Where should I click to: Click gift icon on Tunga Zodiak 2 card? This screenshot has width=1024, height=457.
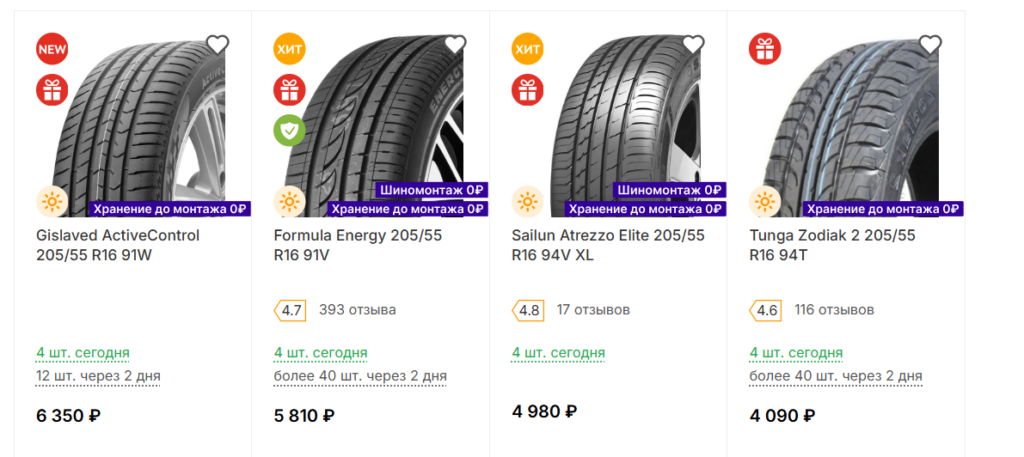765,49
